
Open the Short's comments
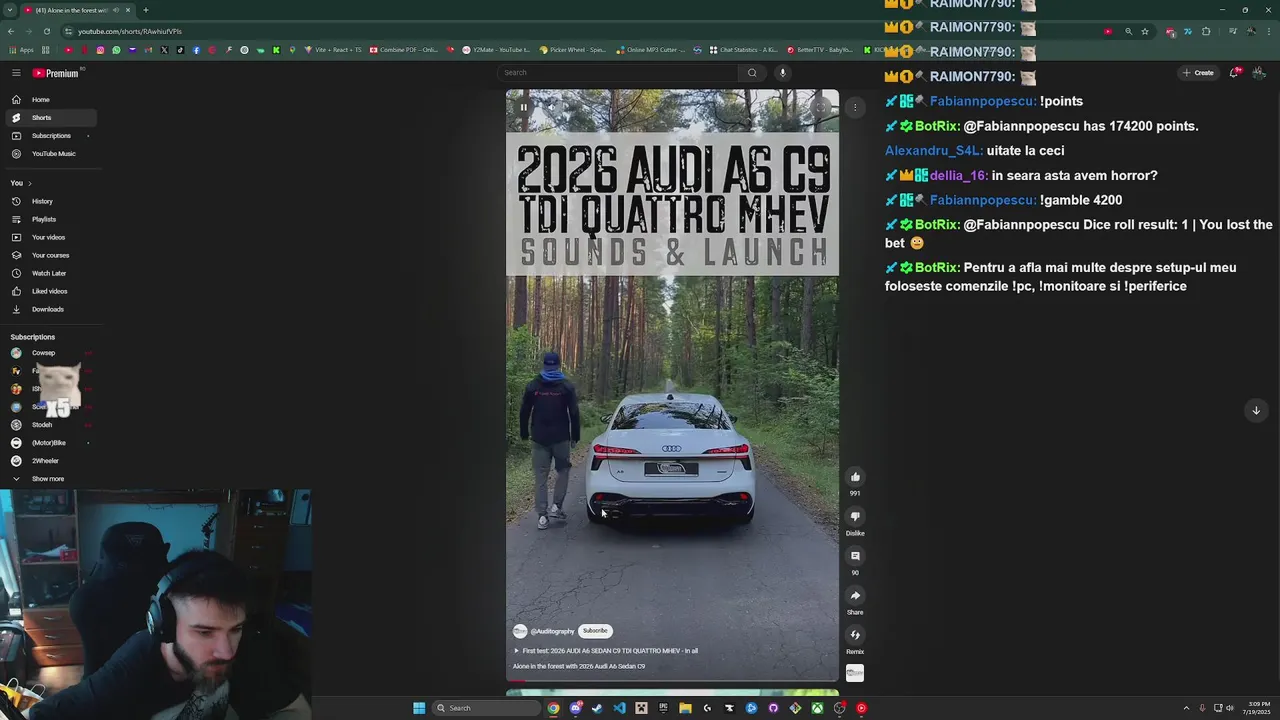click(855, 556)
